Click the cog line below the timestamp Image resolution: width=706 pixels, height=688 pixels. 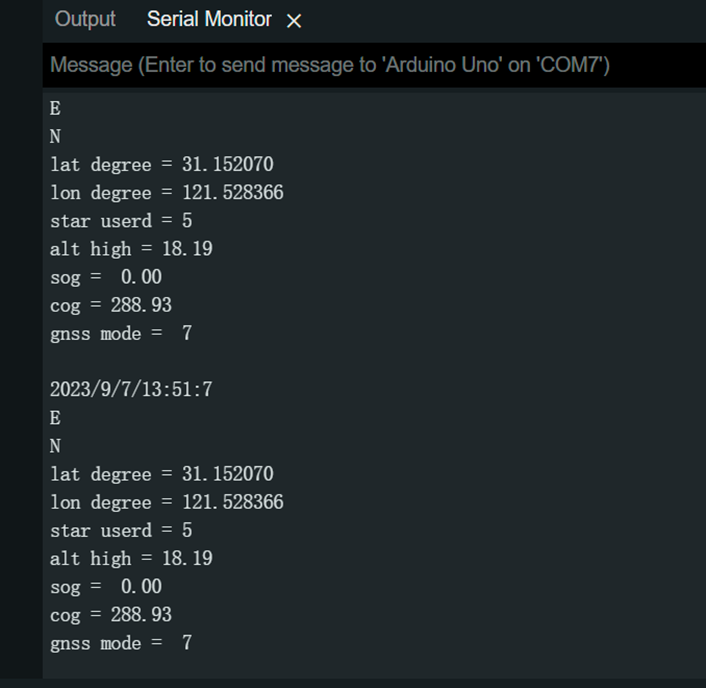(111, 615)
